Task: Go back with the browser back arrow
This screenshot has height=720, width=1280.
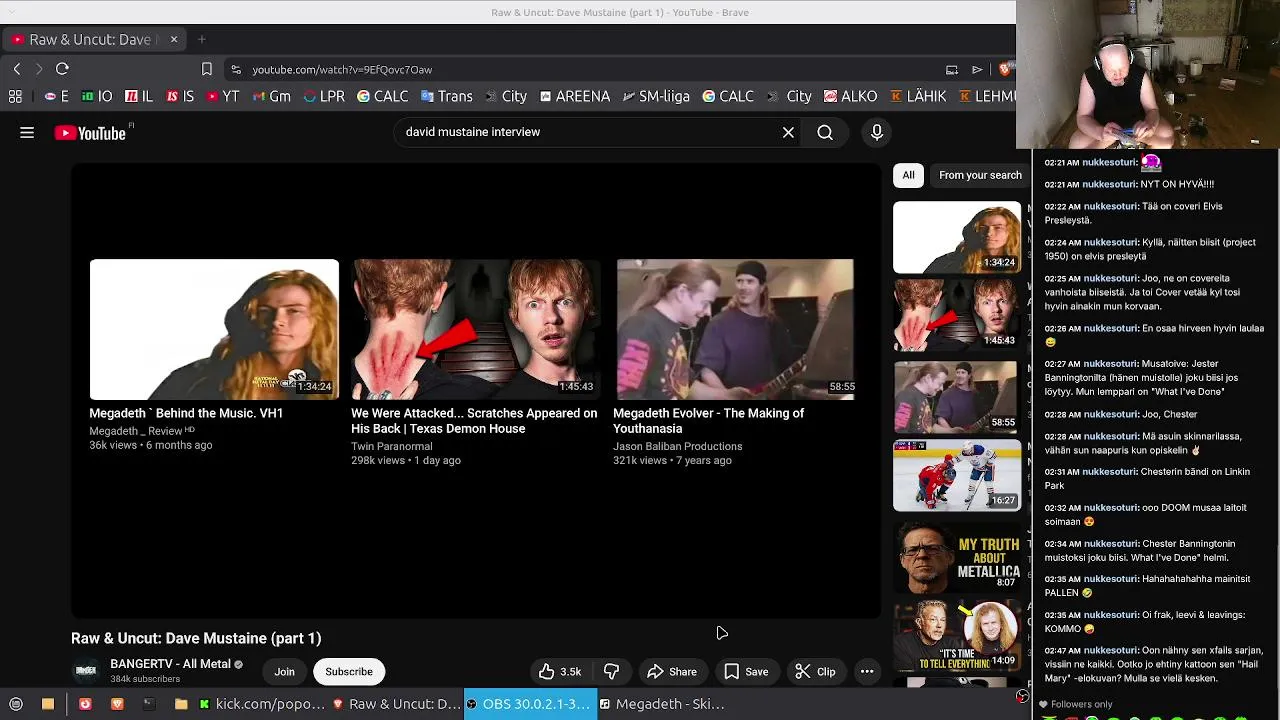Action: pos(16,69)
